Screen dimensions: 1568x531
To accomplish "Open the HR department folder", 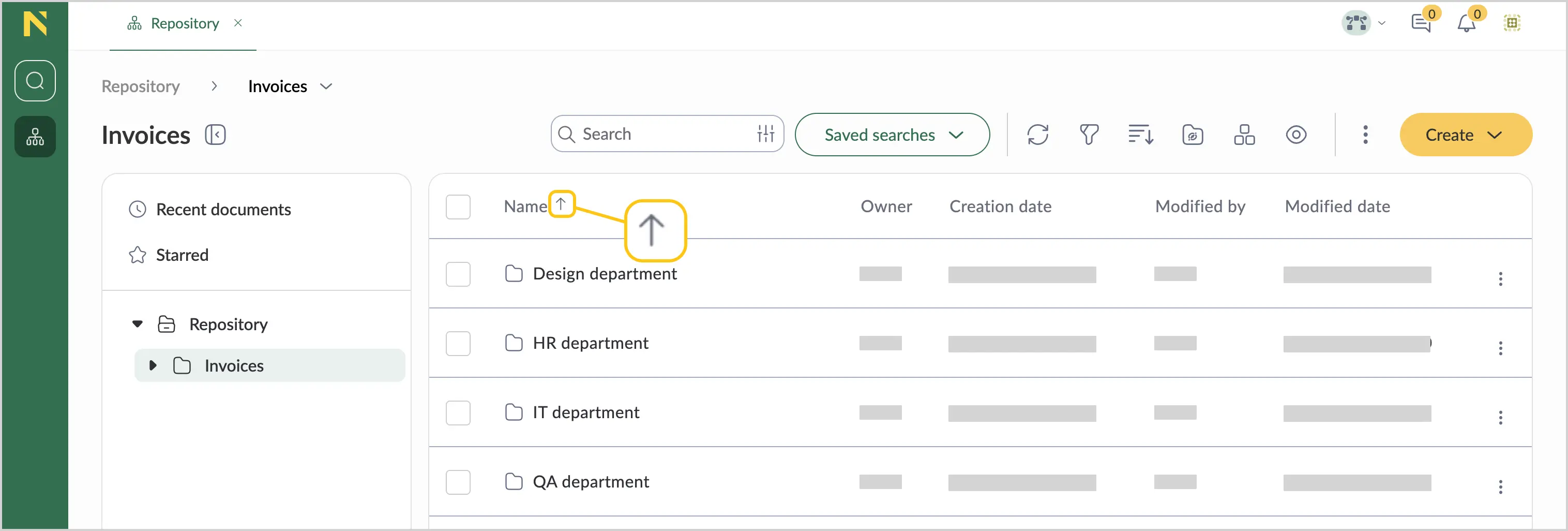I will click(x=591, y=344).
